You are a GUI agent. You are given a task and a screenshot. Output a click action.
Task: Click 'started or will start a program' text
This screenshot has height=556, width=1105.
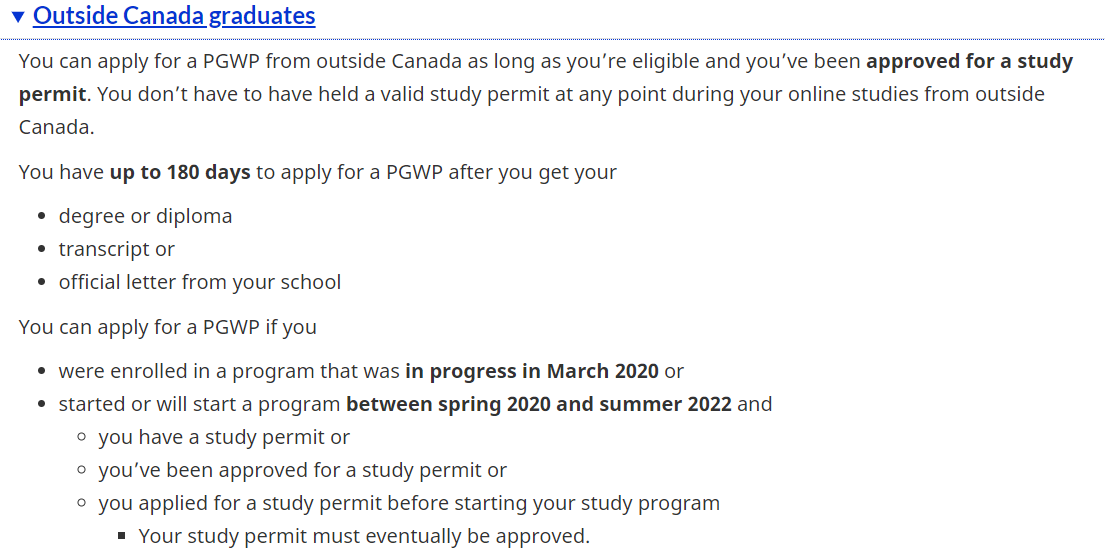click(200, 404)
